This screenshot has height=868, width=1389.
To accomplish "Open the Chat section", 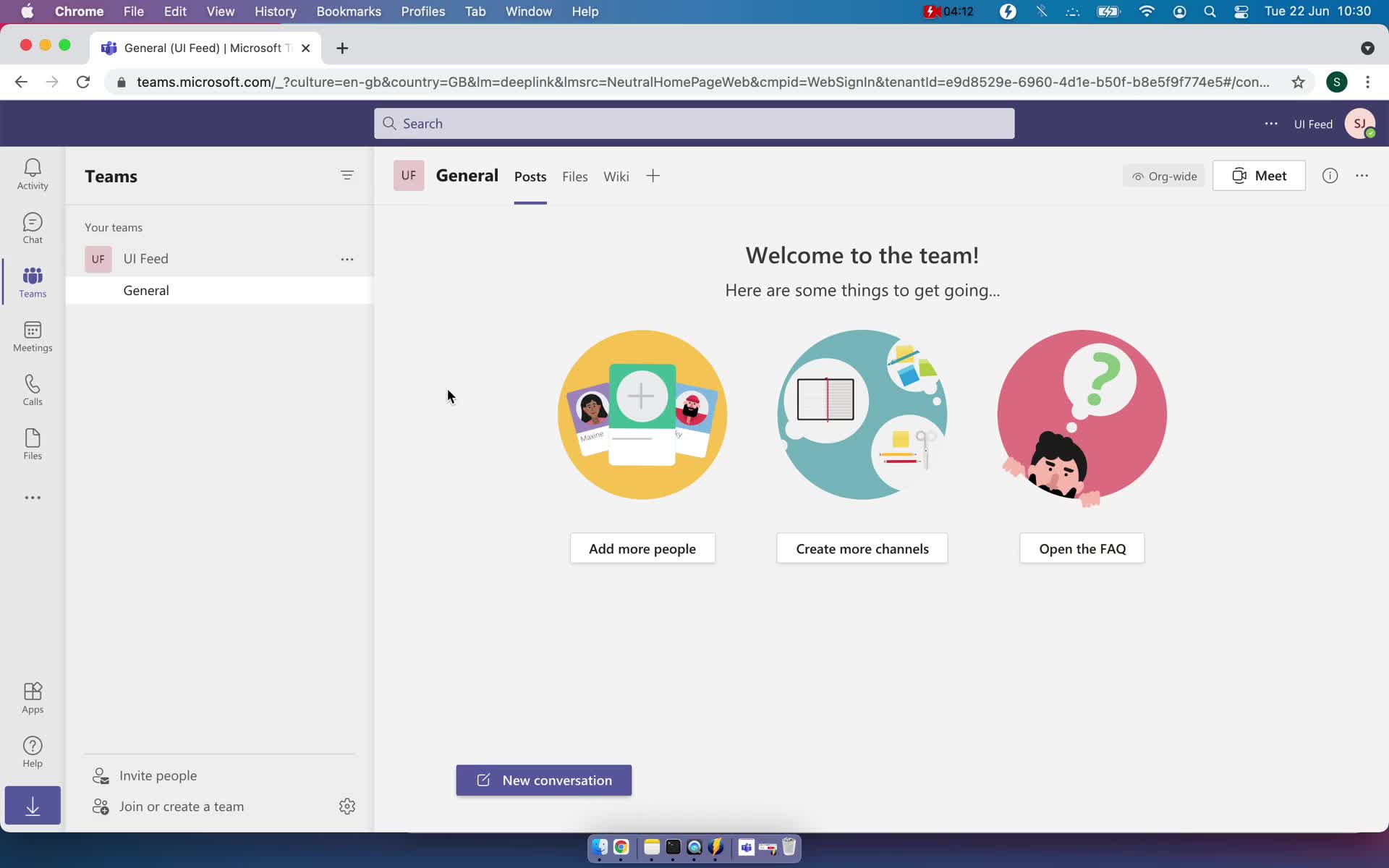I will (x=33, y=229).
